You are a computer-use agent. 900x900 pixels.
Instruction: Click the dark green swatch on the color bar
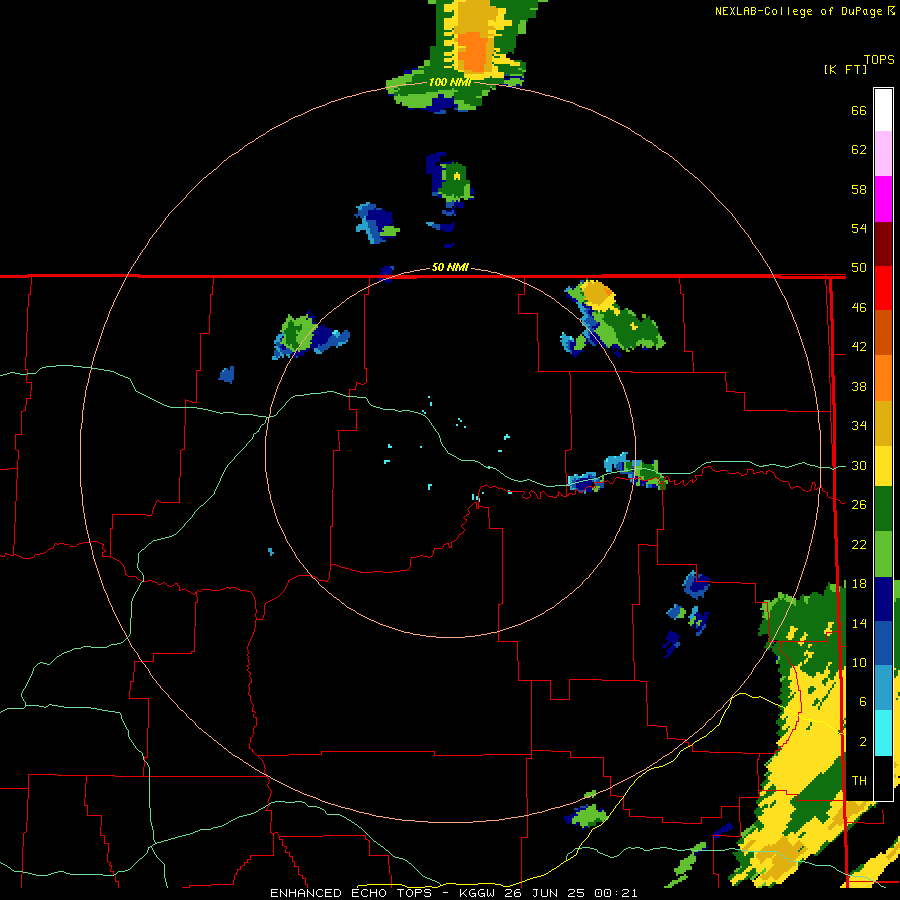pos(883,509)
